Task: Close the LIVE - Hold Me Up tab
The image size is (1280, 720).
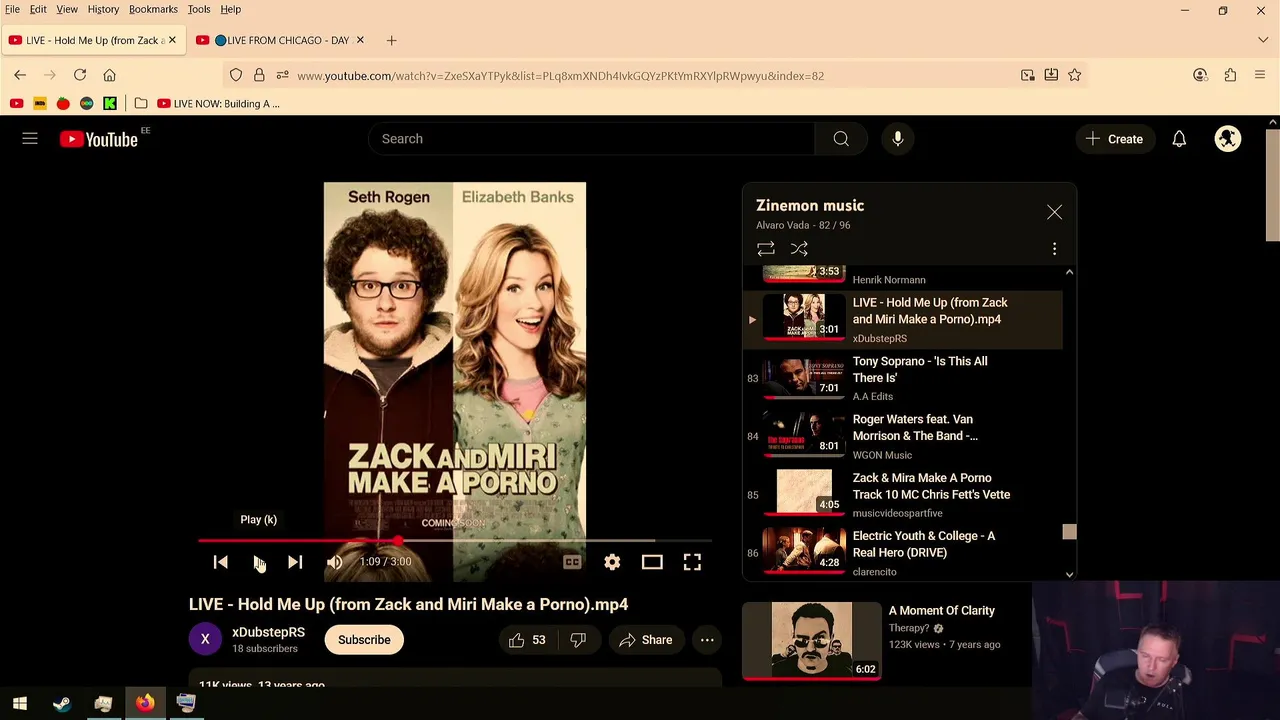Action: pos(172,40)
